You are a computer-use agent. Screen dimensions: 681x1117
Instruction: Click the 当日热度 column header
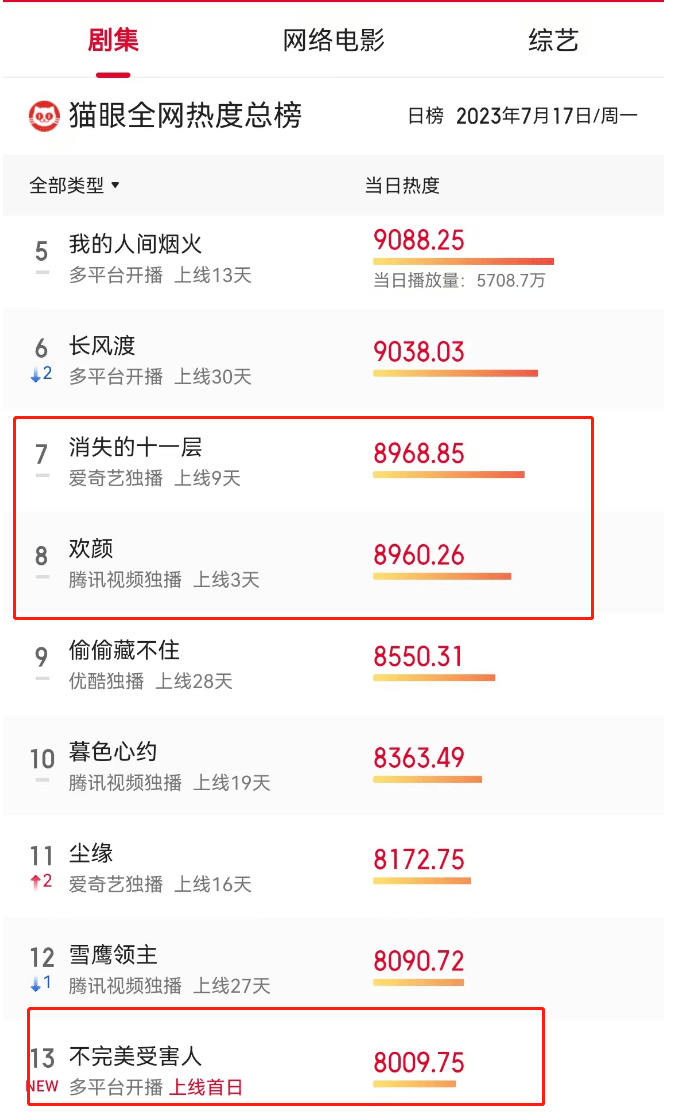click(402, 186)
